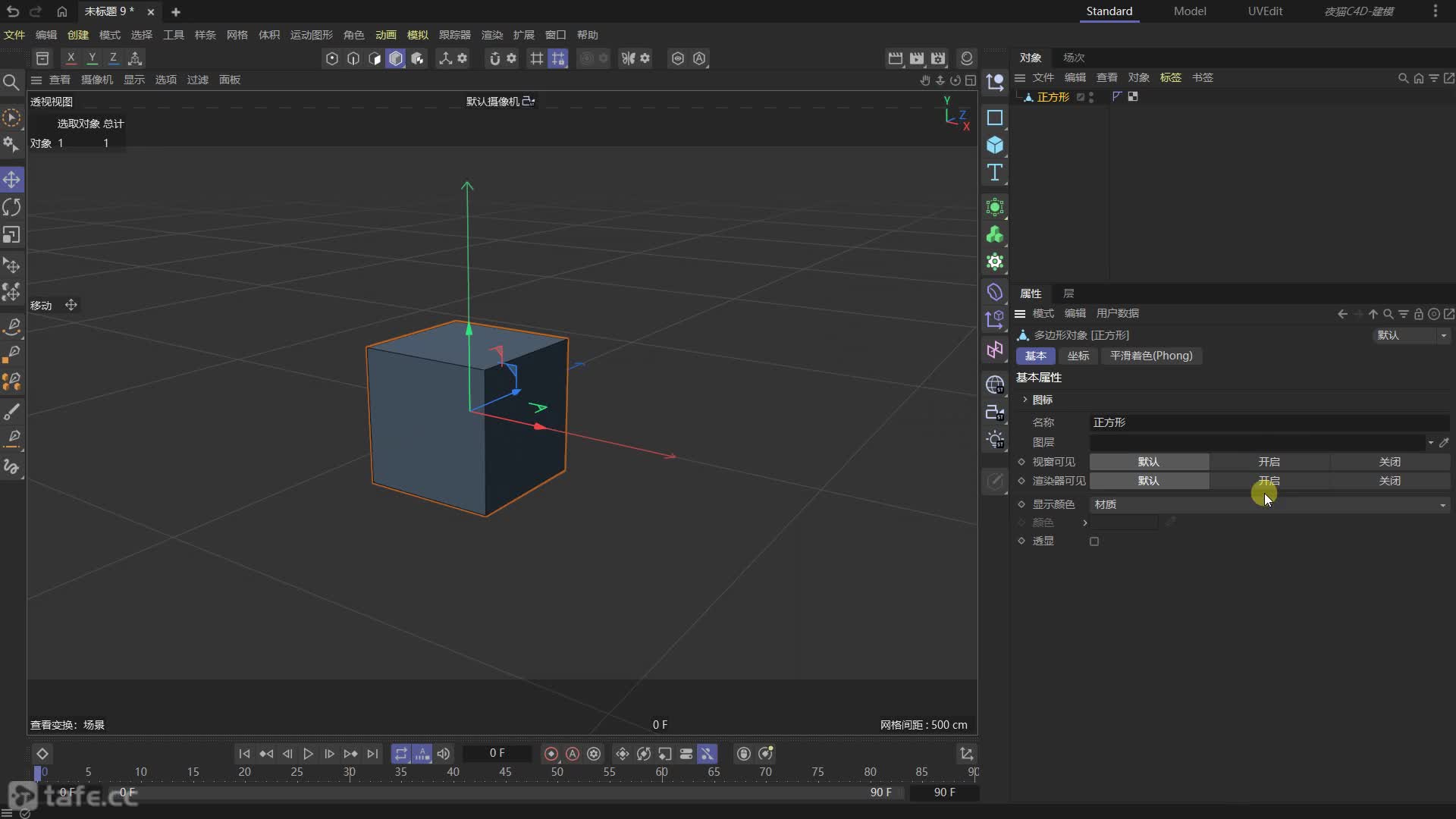The height and width of the screenshot is (819, 1456).
Task: Redo the last action
Action: pos(36,11)
